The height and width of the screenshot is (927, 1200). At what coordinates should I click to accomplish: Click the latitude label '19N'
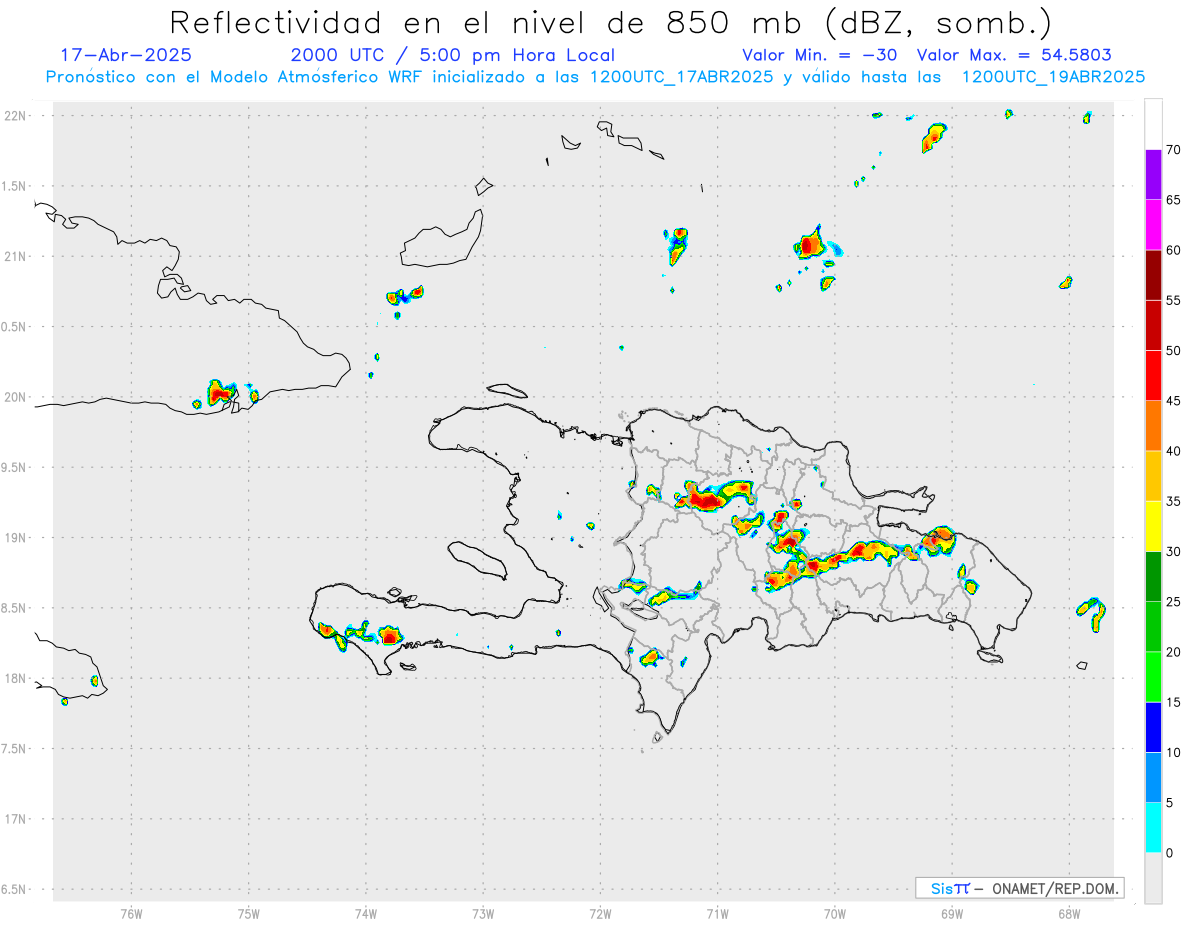[16, 538]
